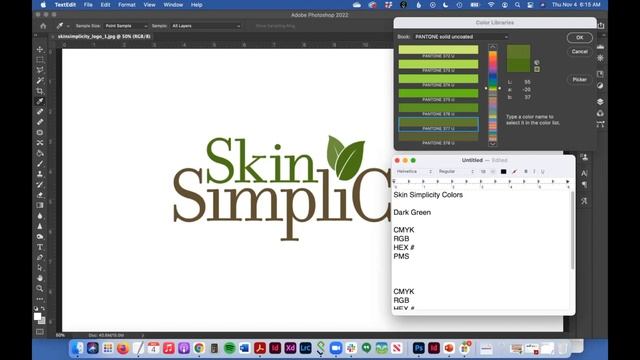The width and height of the screenshot is (640, 360).
Task: Toggle Italic in TextEdit toolbar
Action: (x=534, y=171)
